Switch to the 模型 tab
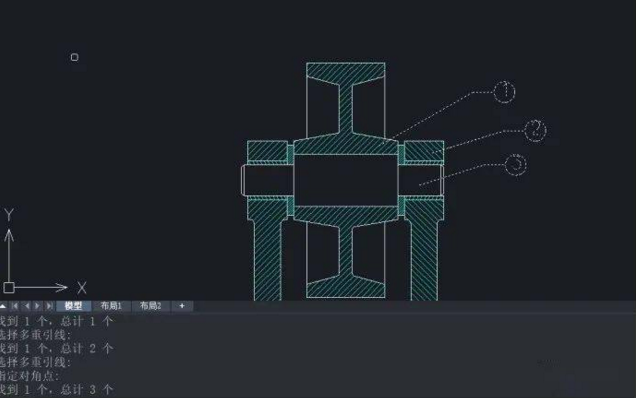636x398 pixels. tap(73, 306)
